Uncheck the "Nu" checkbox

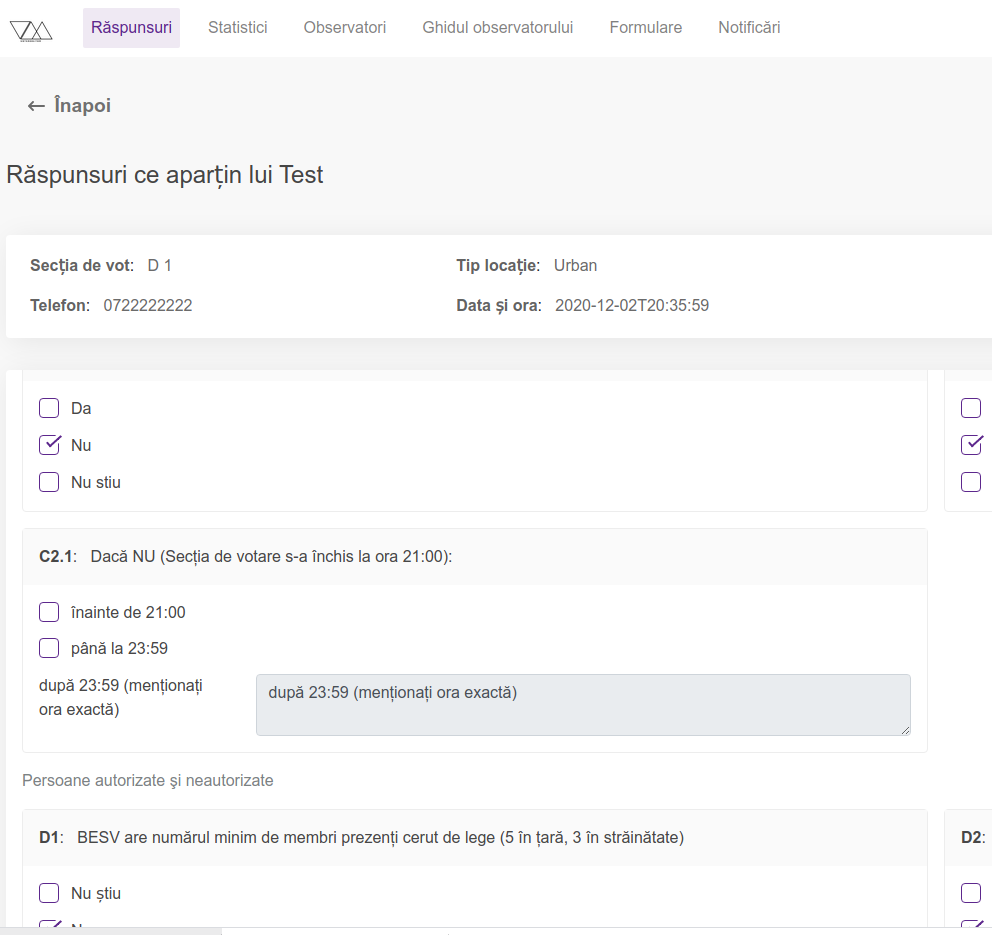click(49, 444)
